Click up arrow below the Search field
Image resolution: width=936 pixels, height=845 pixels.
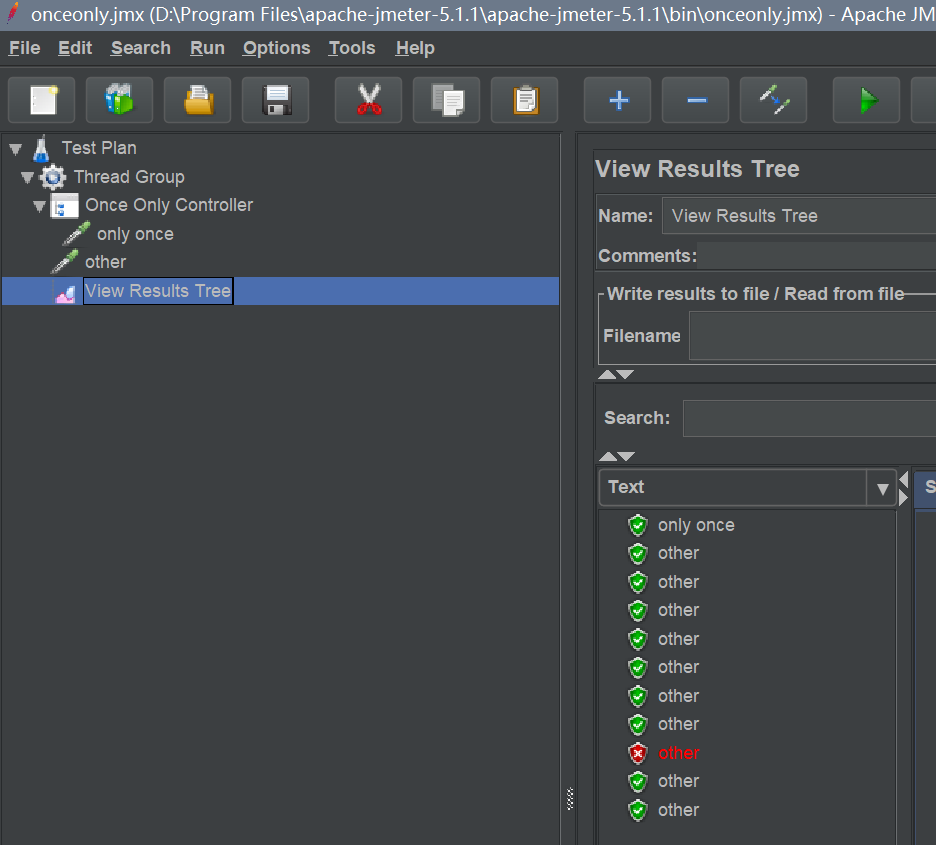(608, 457)
